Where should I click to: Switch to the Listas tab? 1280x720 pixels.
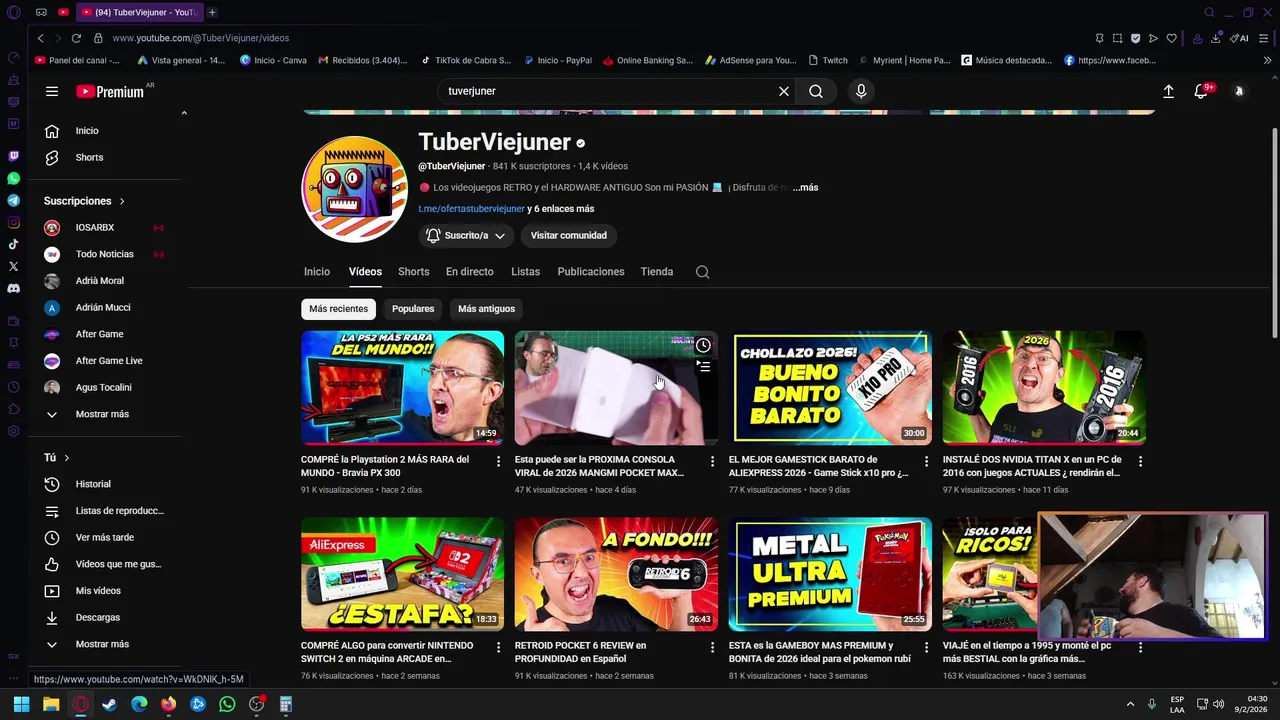525,272
